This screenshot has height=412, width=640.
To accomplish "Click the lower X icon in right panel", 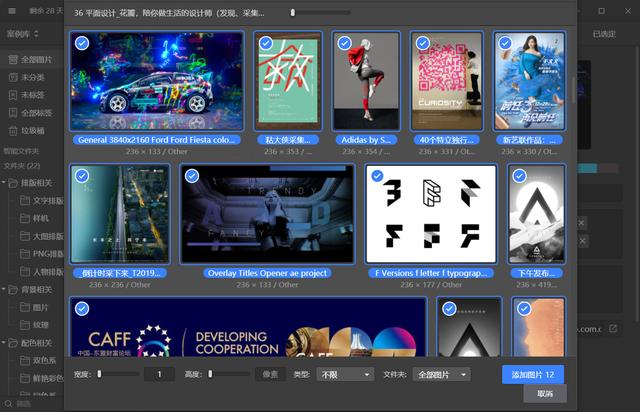I will pyautogui.click(x=582, y=241).
